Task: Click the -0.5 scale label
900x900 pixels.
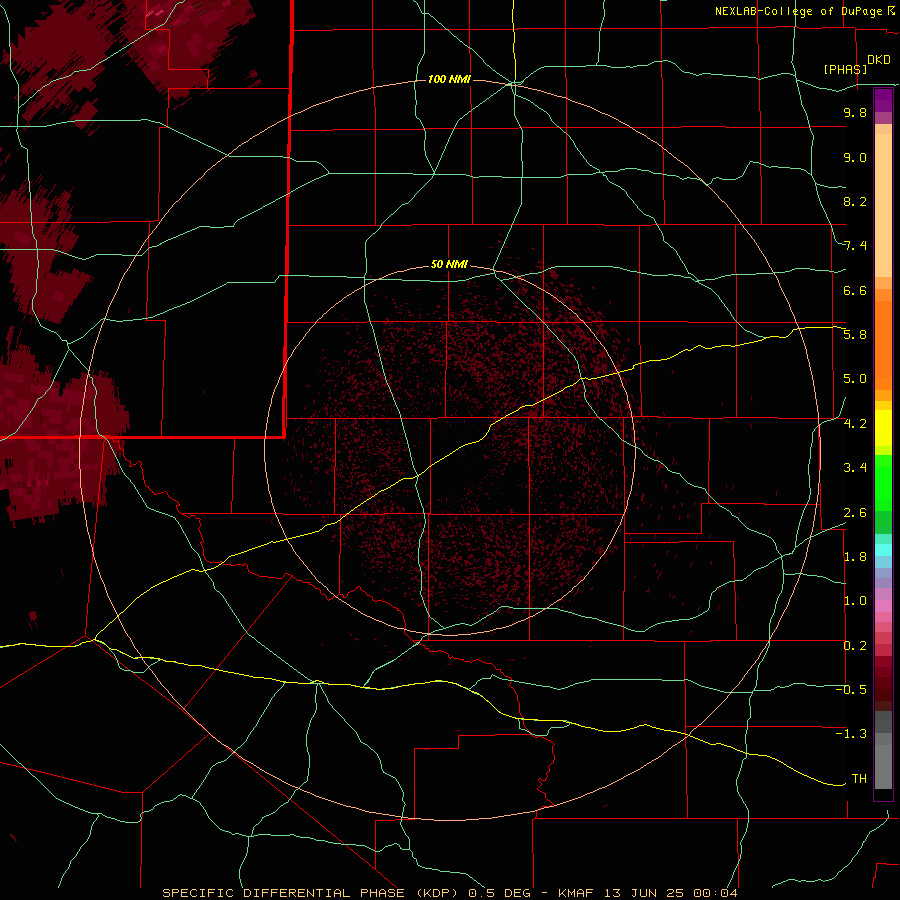Action: pyautogui.click(x=852, y=690)
